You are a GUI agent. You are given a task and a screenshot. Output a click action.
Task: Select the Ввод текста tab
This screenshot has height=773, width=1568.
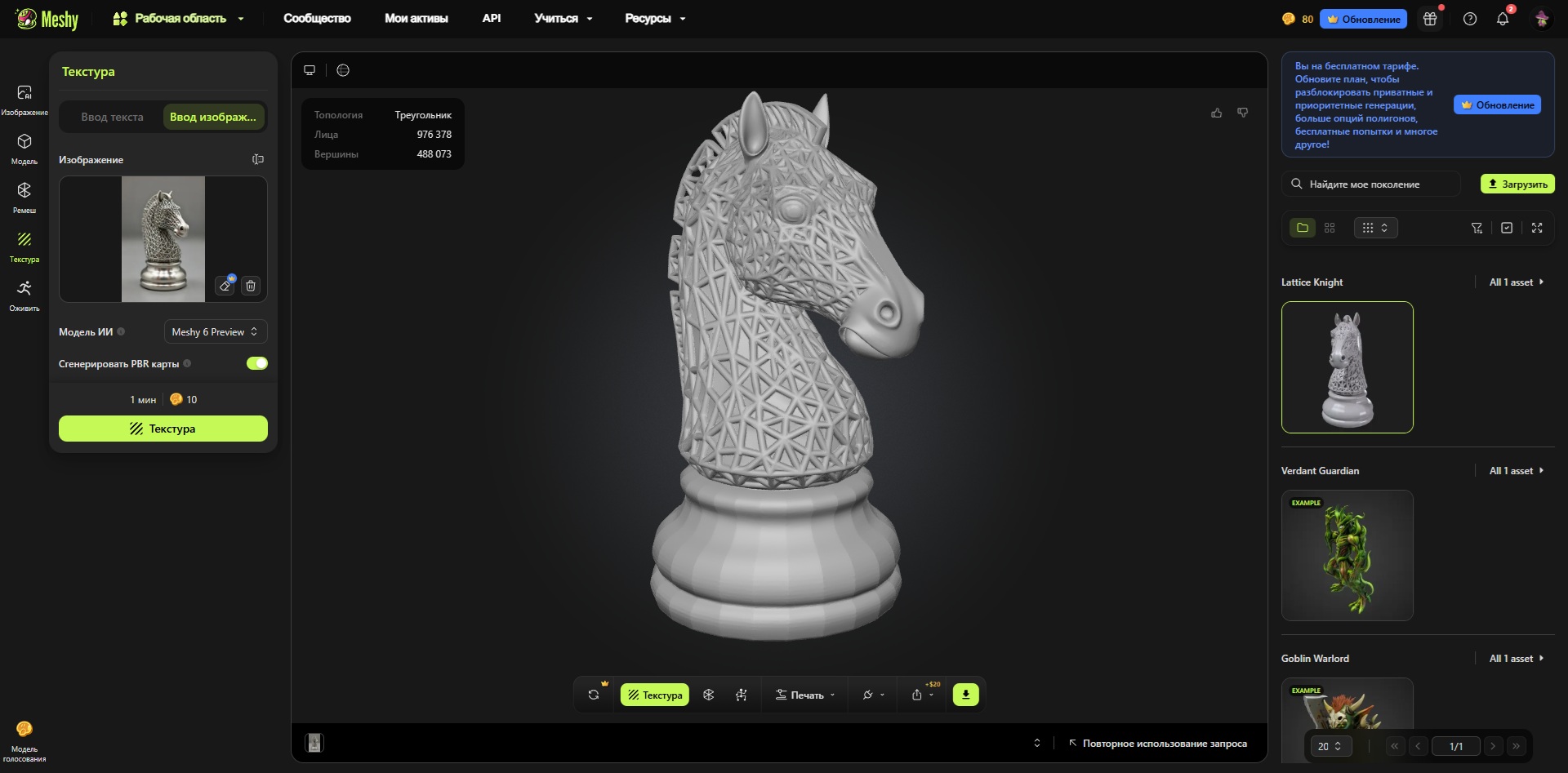point(112,117)
